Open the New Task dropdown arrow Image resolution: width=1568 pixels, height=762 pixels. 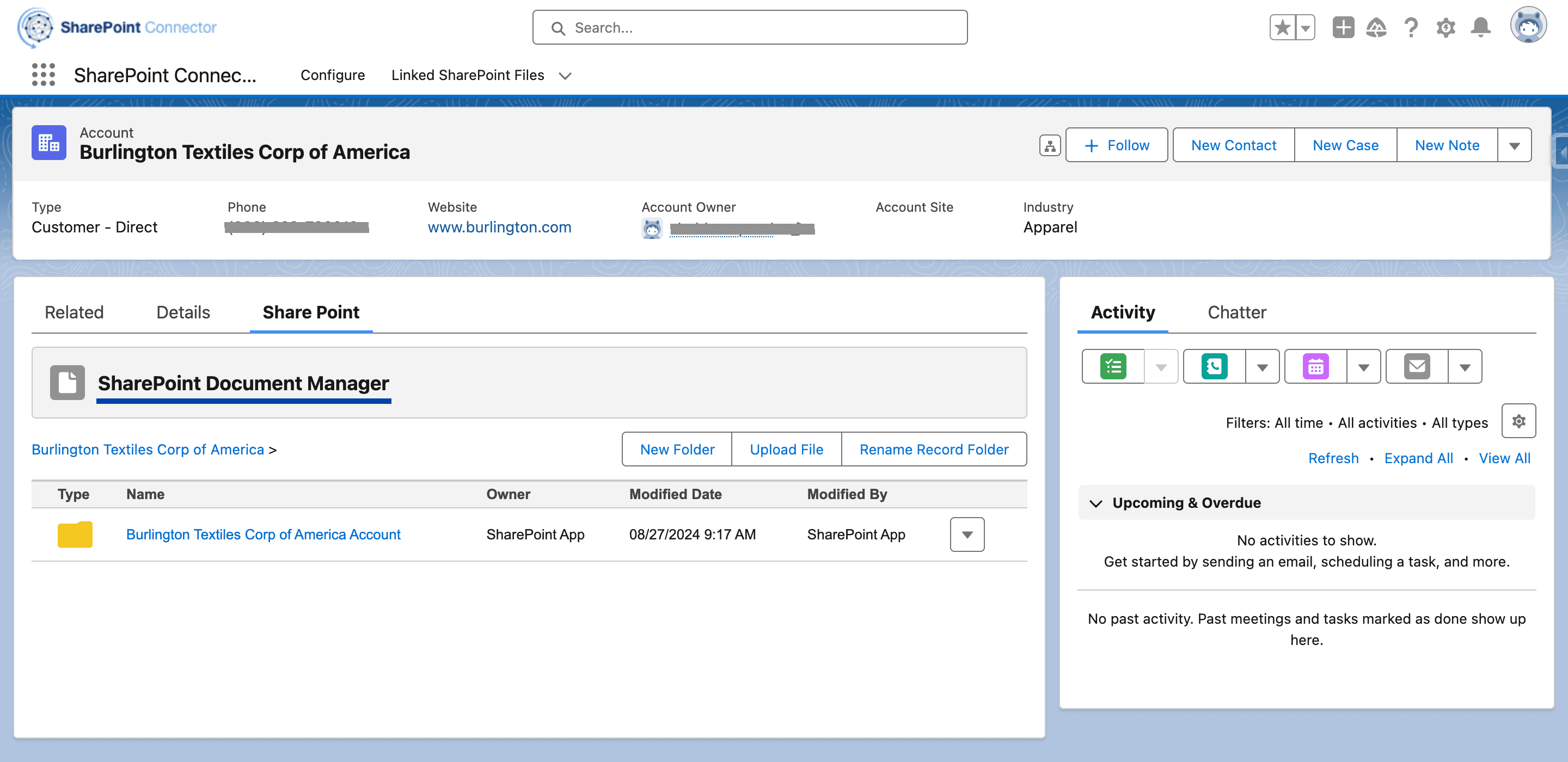coord(1161,366)
